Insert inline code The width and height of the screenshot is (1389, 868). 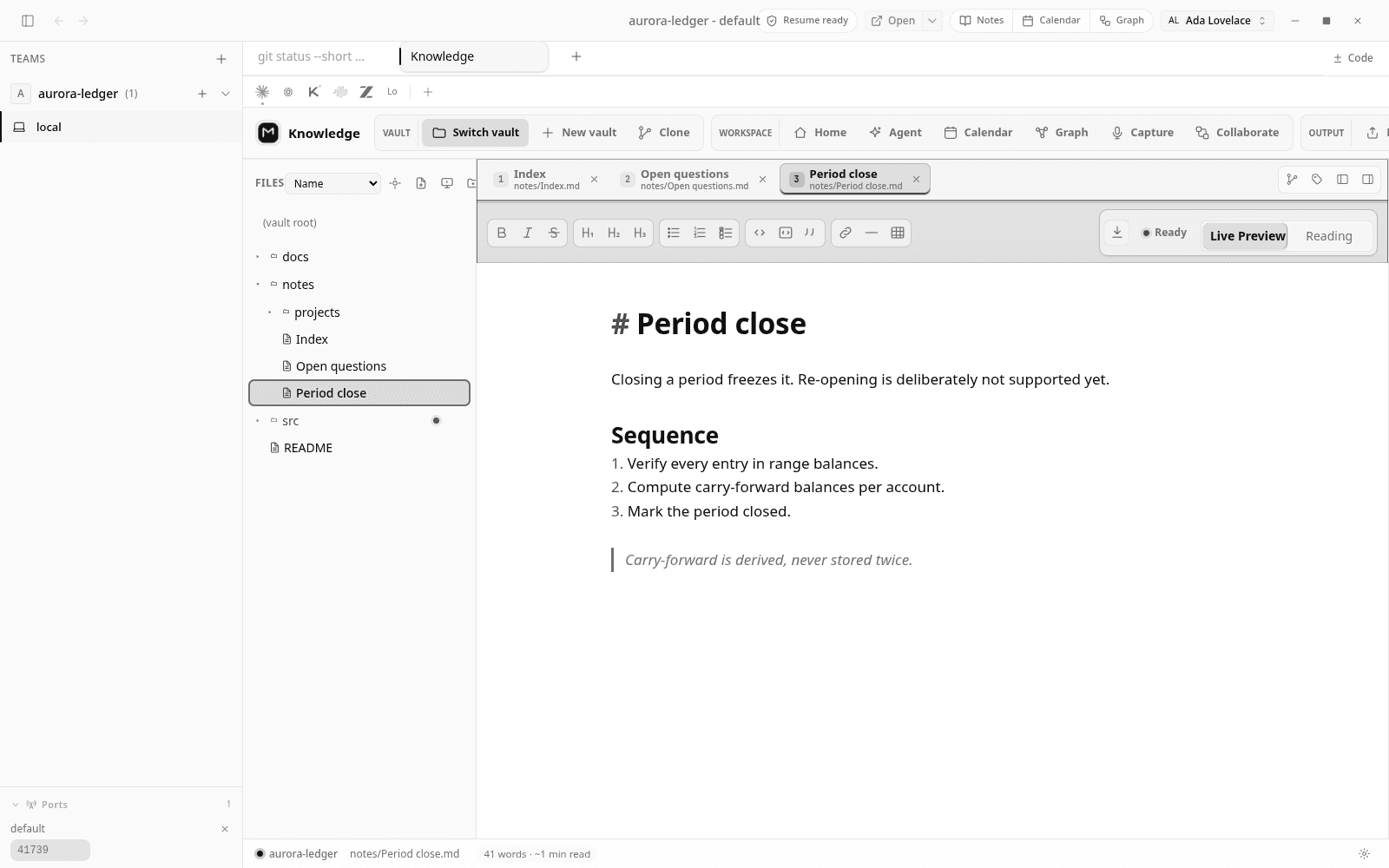(760, 233)
